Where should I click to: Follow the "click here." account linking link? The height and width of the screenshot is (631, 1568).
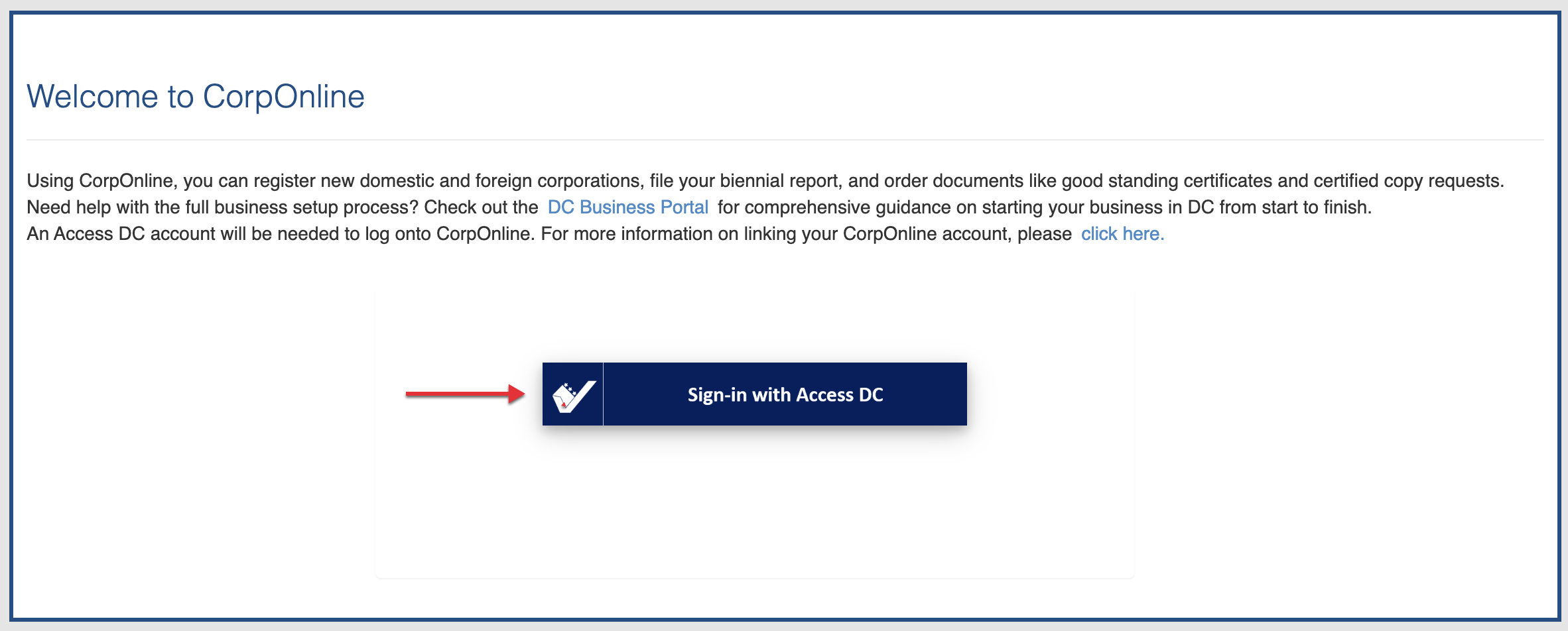[1122, 234]
